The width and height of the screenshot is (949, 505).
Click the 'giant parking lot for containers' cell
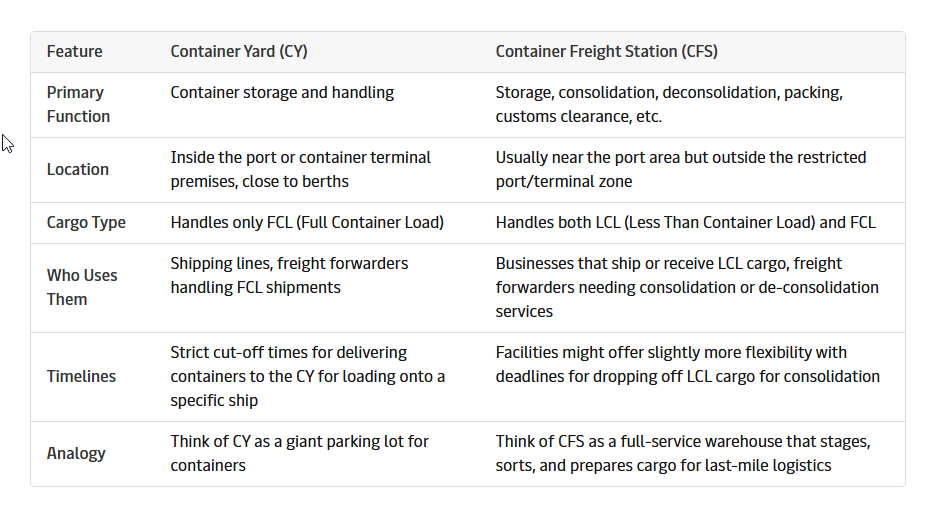[299, 453]
